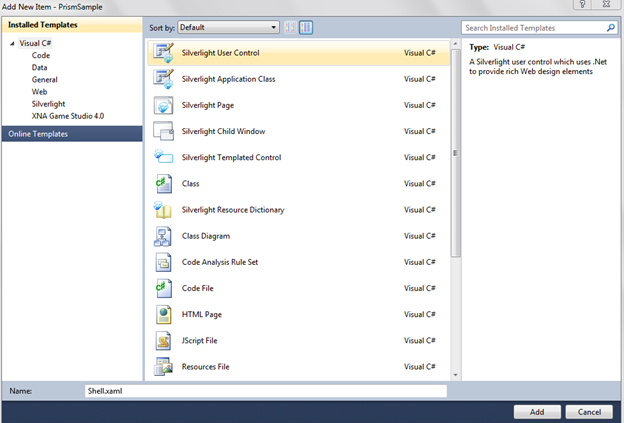
Task: Select the XNA Game Studio 4.0 category
Action: [68, 116]
